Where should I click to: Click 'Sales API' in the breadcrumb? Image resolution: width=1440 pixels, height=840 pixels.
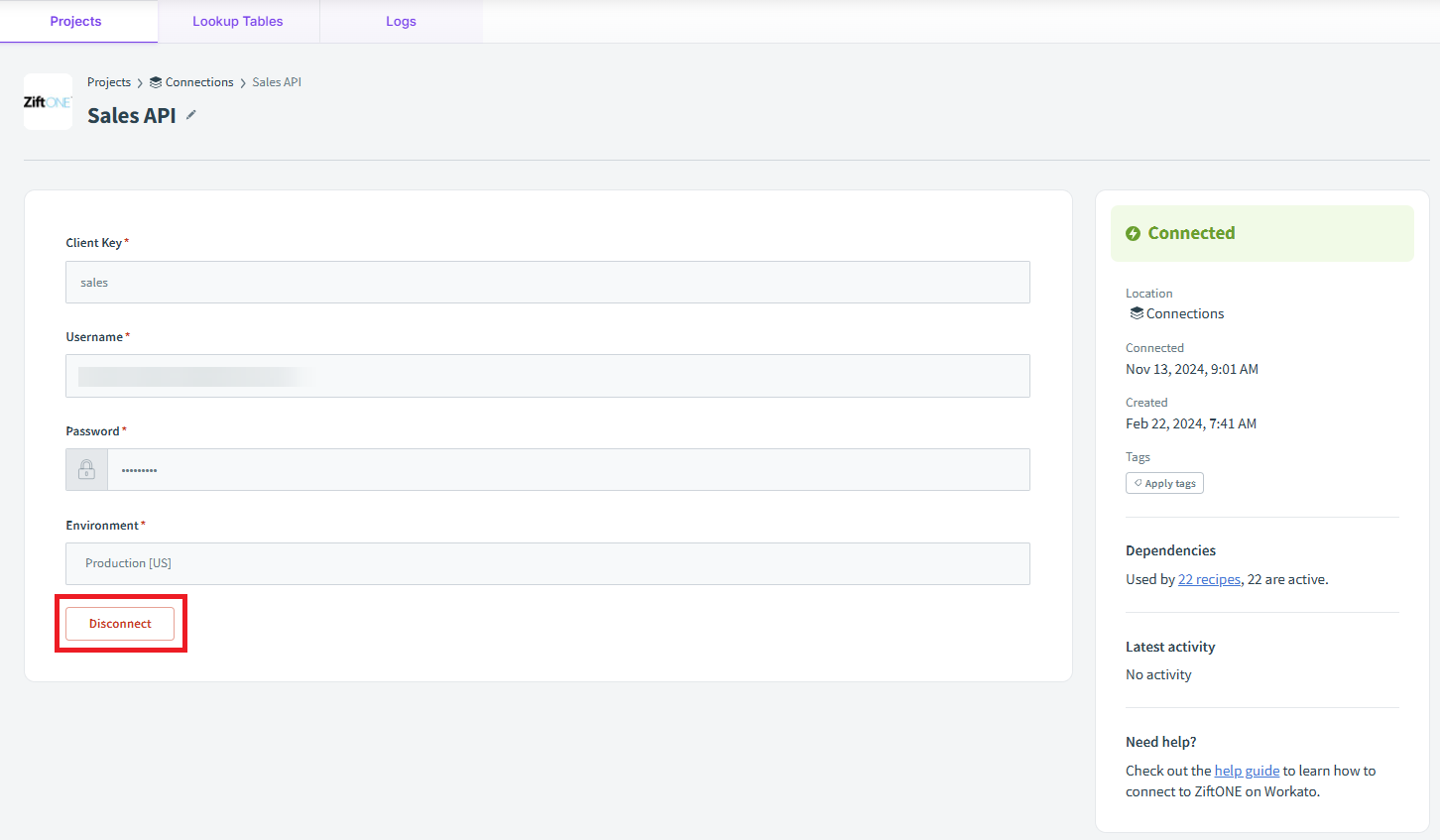click(277, 82)
